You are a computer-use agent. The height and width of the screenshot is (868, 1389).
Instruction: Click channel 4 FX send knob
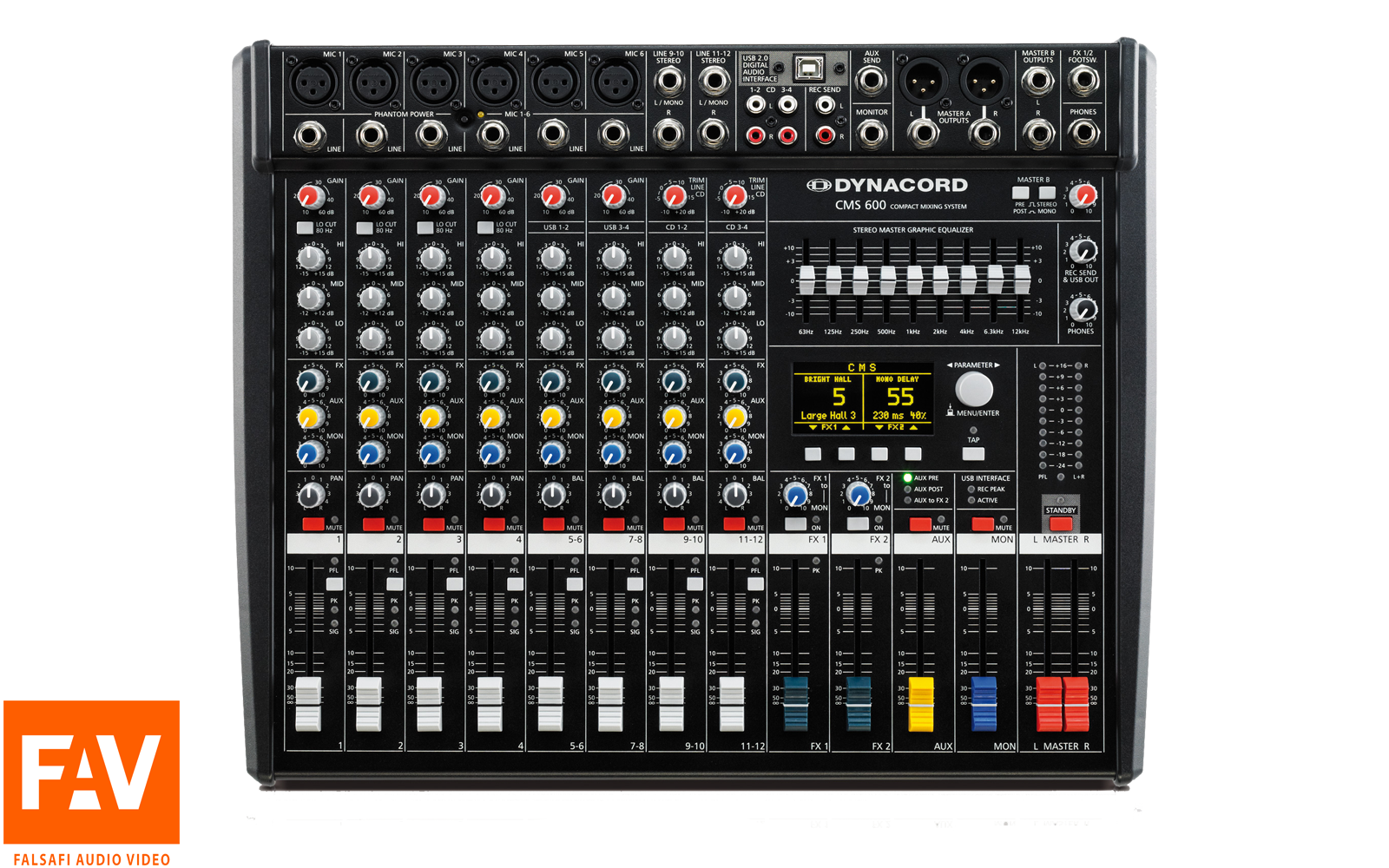491,380
